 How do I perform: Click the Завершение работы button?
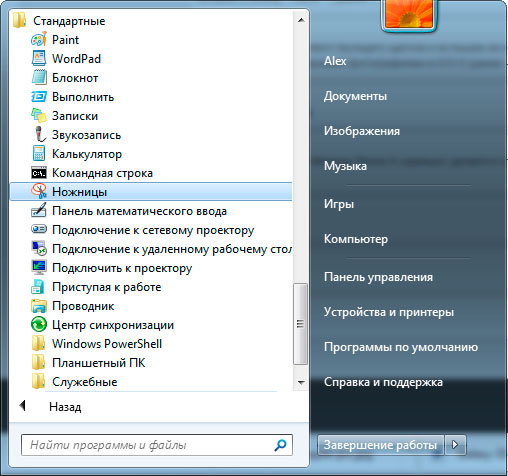[380, 445]
